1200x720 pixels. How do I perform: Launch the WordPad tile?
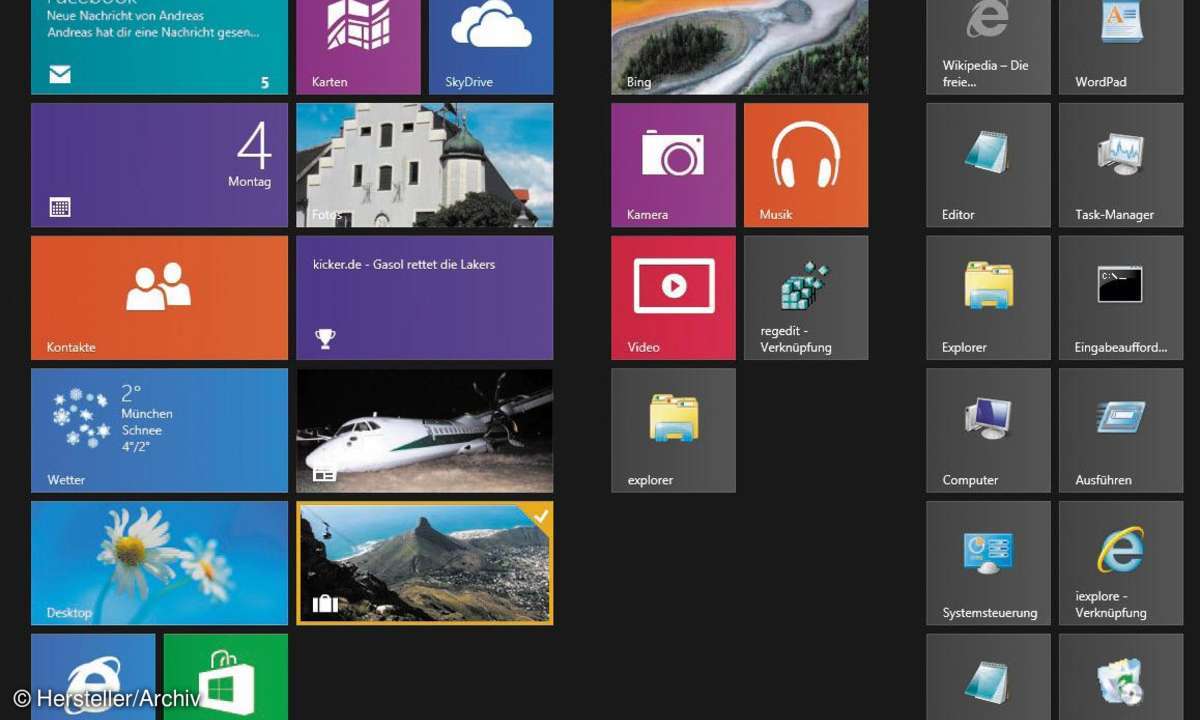coord(1121,47)
